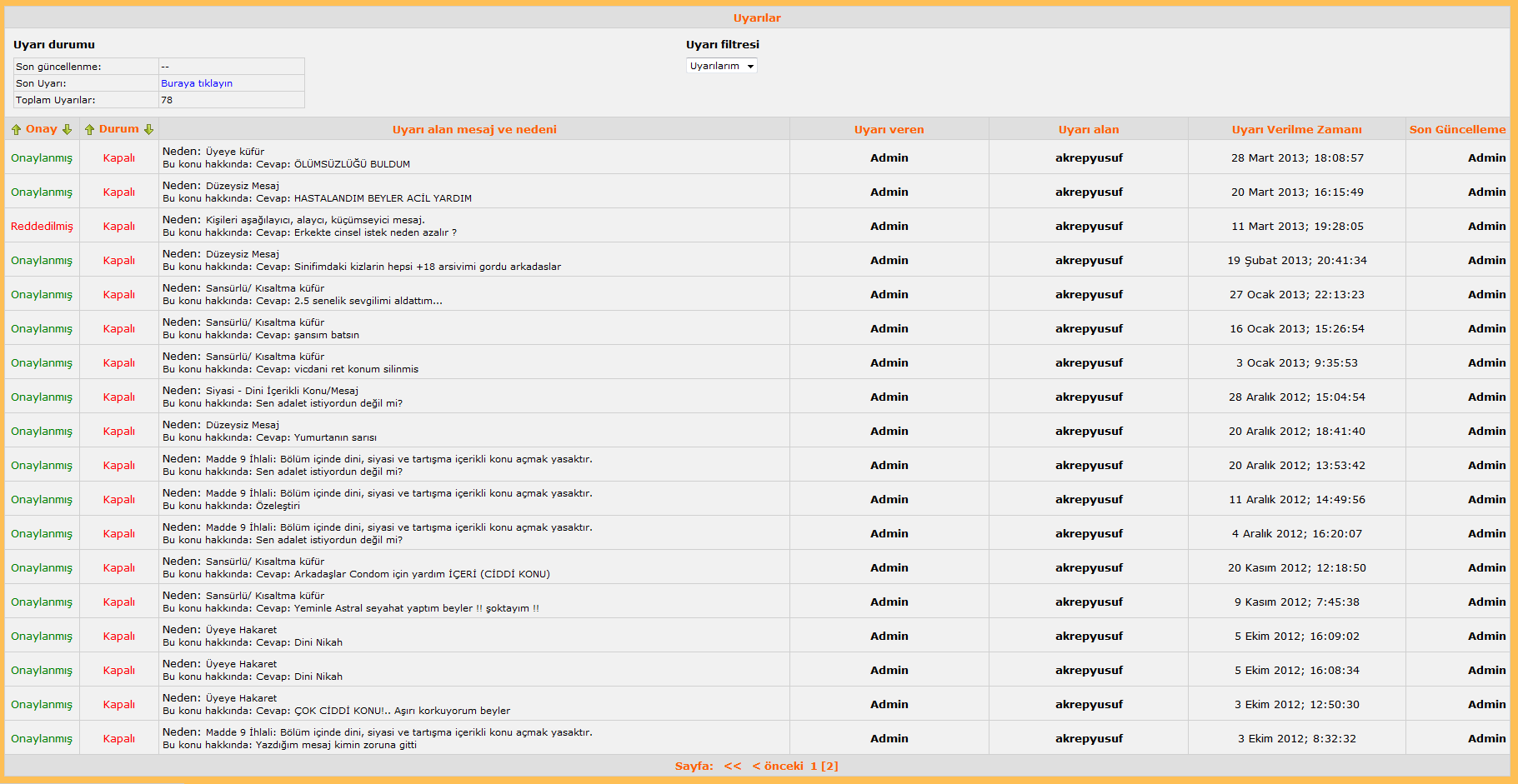1518x784 pixels.
Task: Click the Onay column header label
Action: coord(42,129)
